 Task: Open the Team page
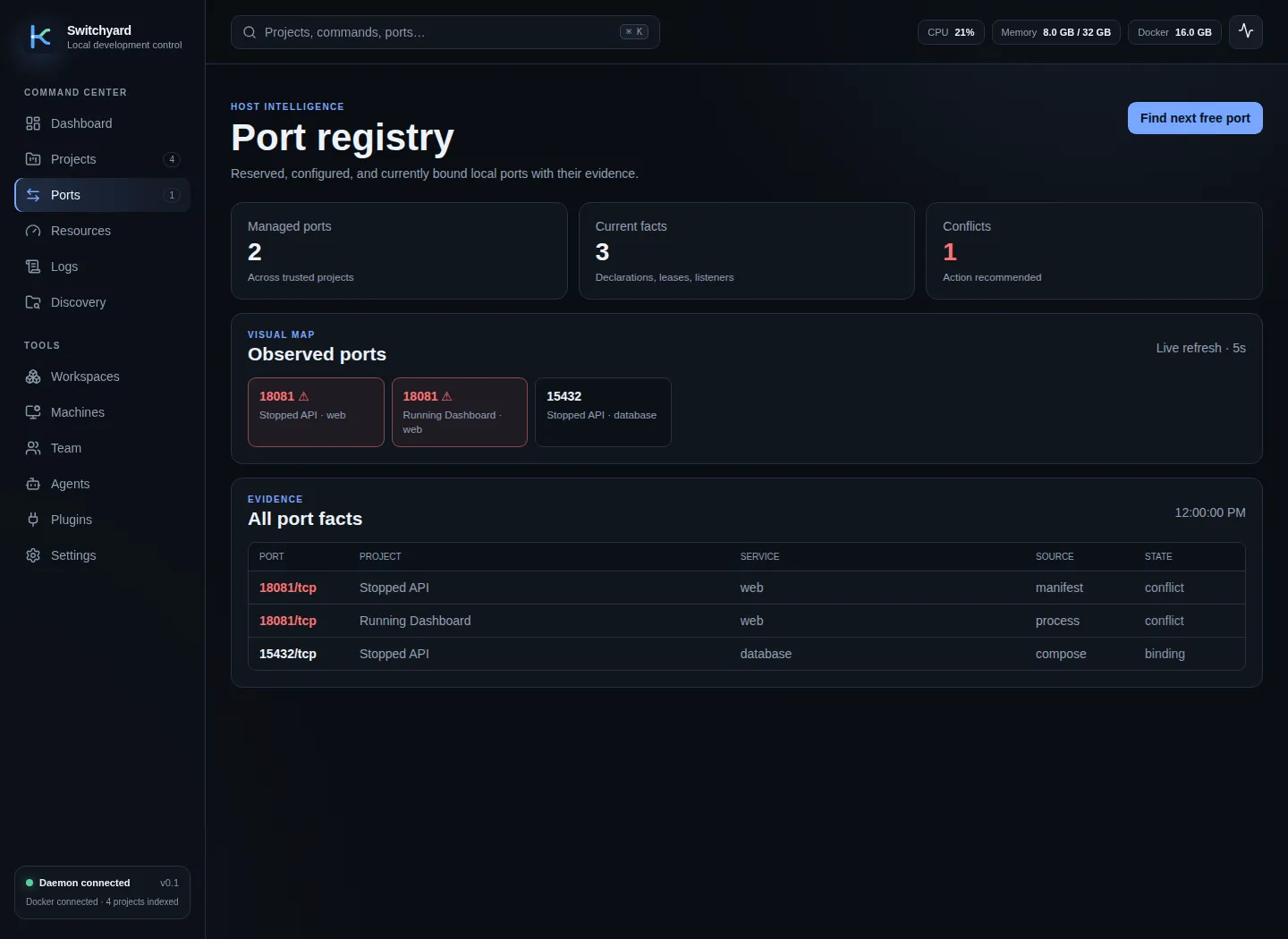[103, 448]
